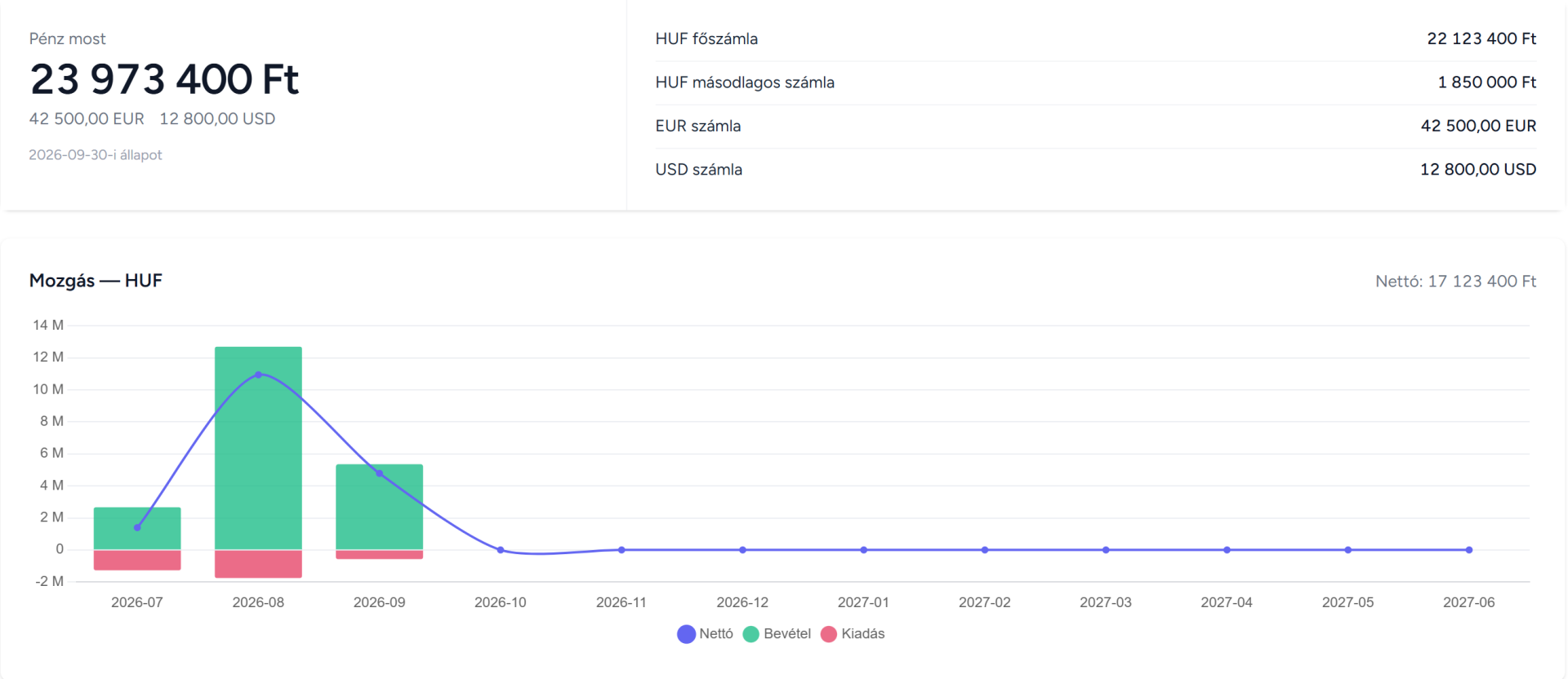Viewport: 1568px width, 679px height.
Task: Click the green income bar for 2026-09
Action: pyautogui.click(x=380, y=507)
